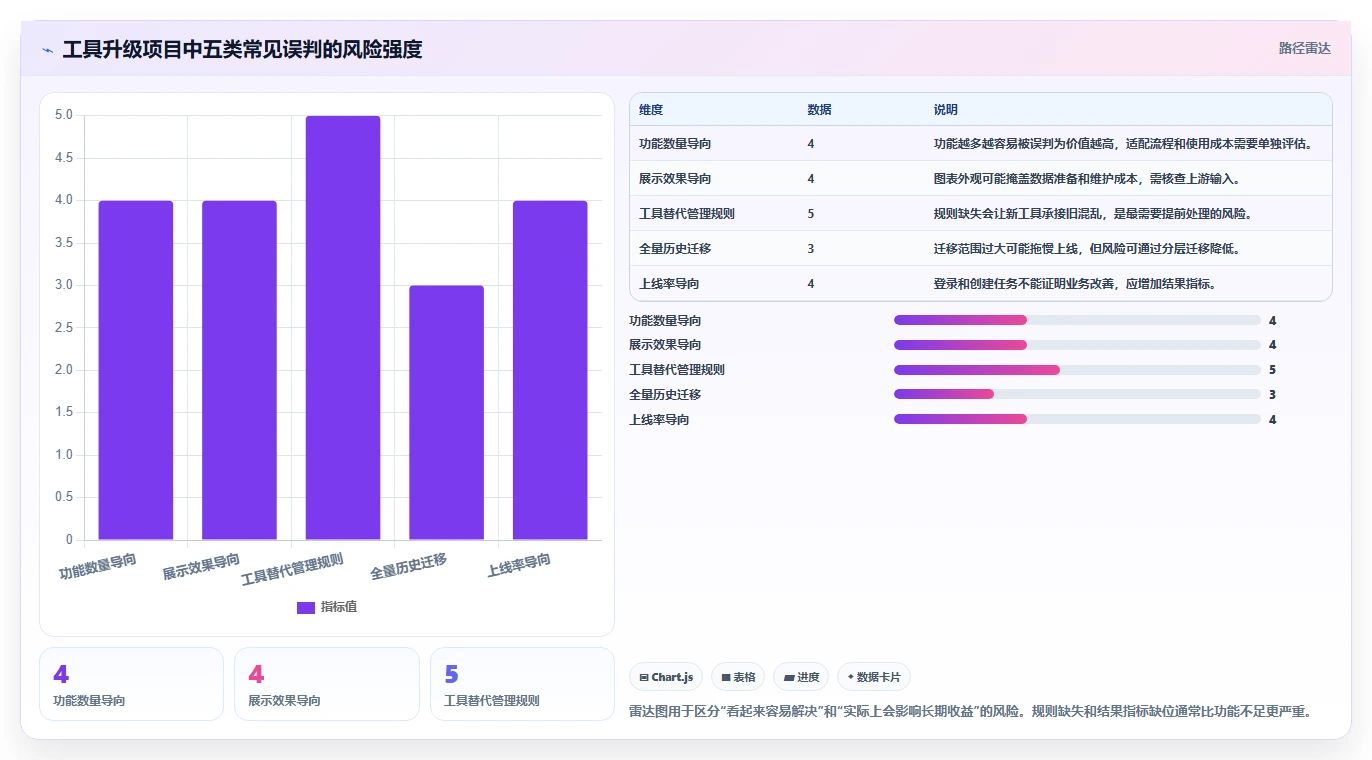The height and width of the screenshot is (760, 1372).
Task: Click the 表格 tag chip
Action: point(738,677)
